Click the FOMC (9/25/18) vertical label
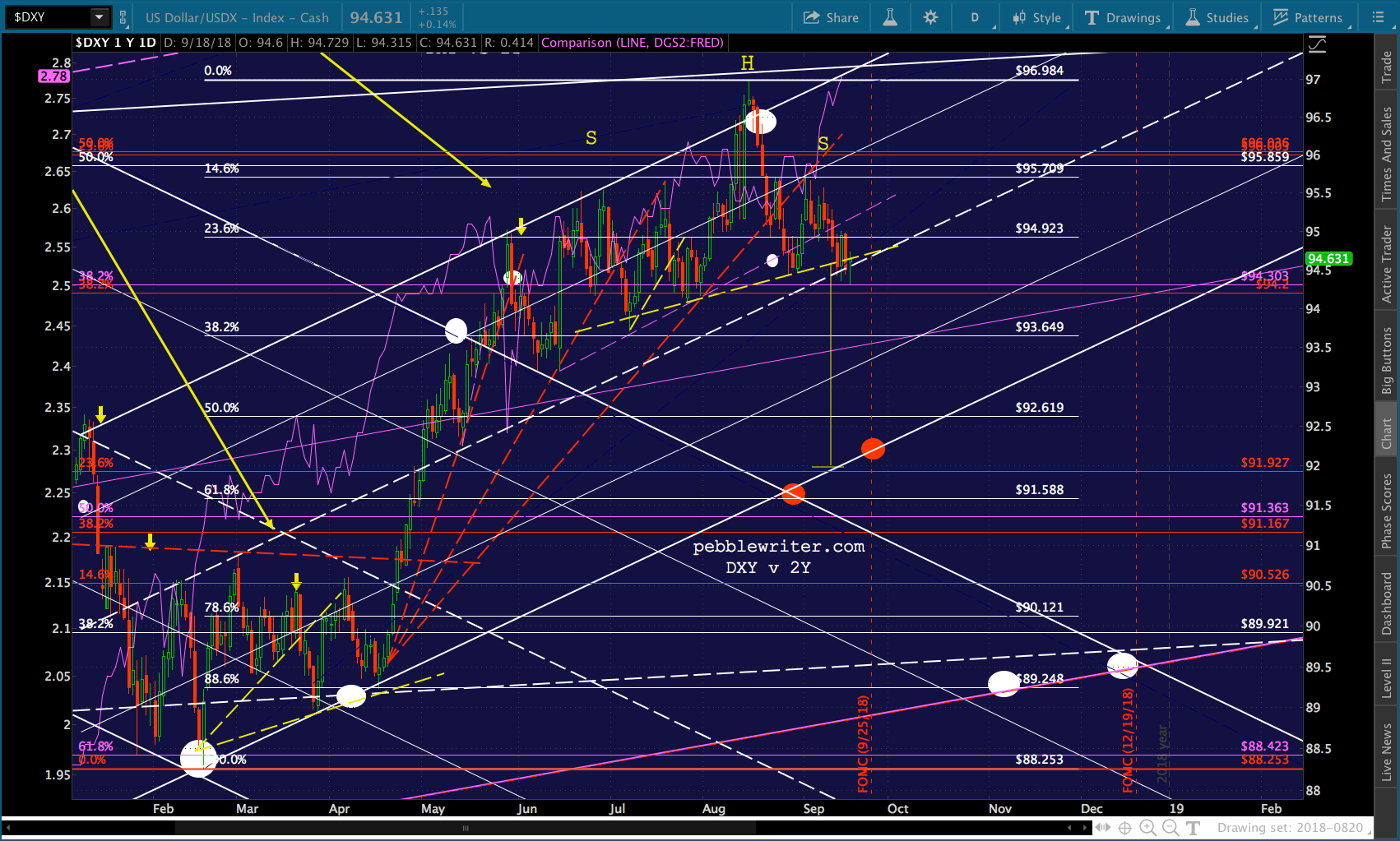1400x841 pixels. click(x=863, y=744)
